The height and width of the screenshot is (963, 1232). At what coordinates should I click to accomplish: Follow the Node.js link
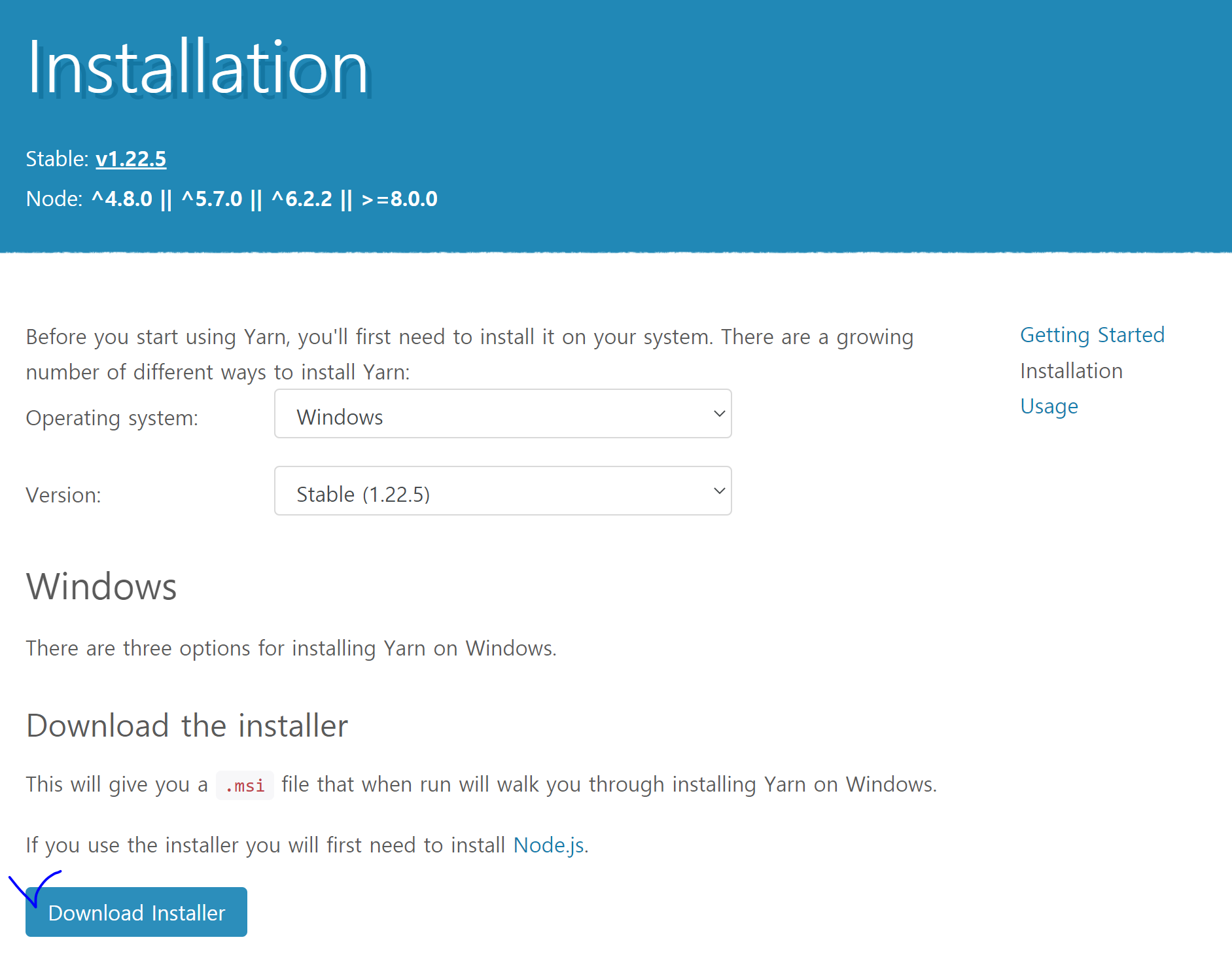[x=548, y=845]
